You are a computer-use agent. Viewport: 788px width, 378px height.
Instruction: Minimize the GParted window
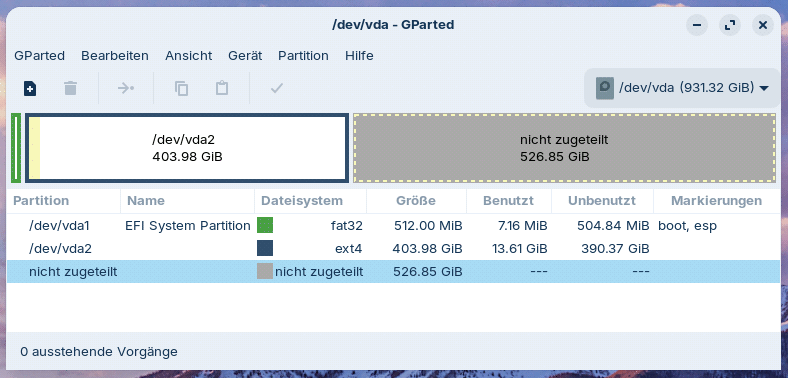[697, 25]
